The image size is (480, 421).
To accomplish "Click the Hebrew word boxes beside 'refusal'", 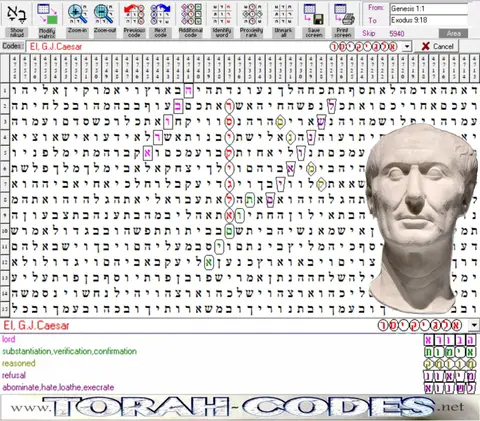I will click(x=449, y=376).
